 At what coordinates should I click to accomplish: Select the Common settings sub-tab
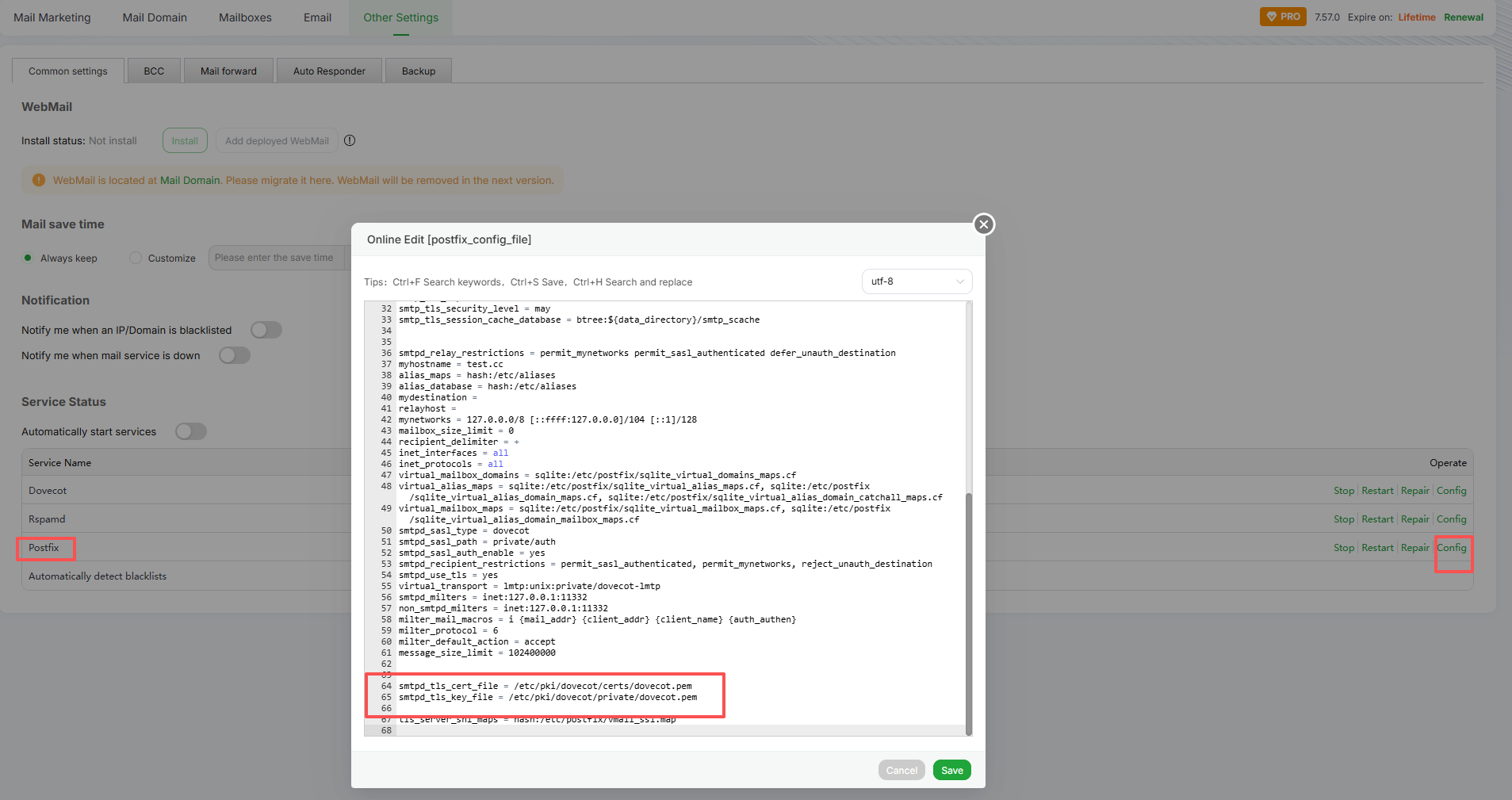[68, 71]
